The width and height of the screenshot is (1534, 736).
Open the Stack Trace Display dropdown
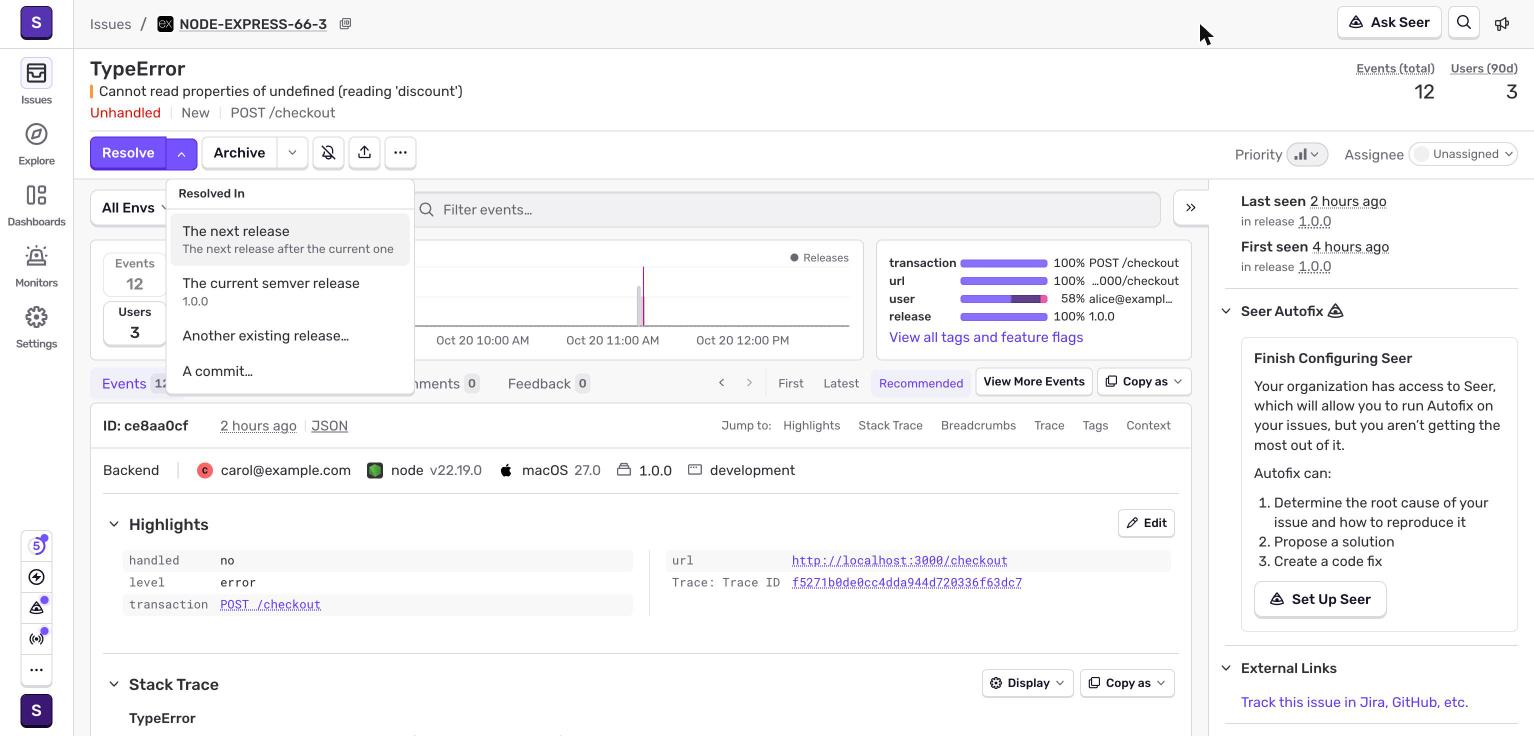pos(1027,683)
